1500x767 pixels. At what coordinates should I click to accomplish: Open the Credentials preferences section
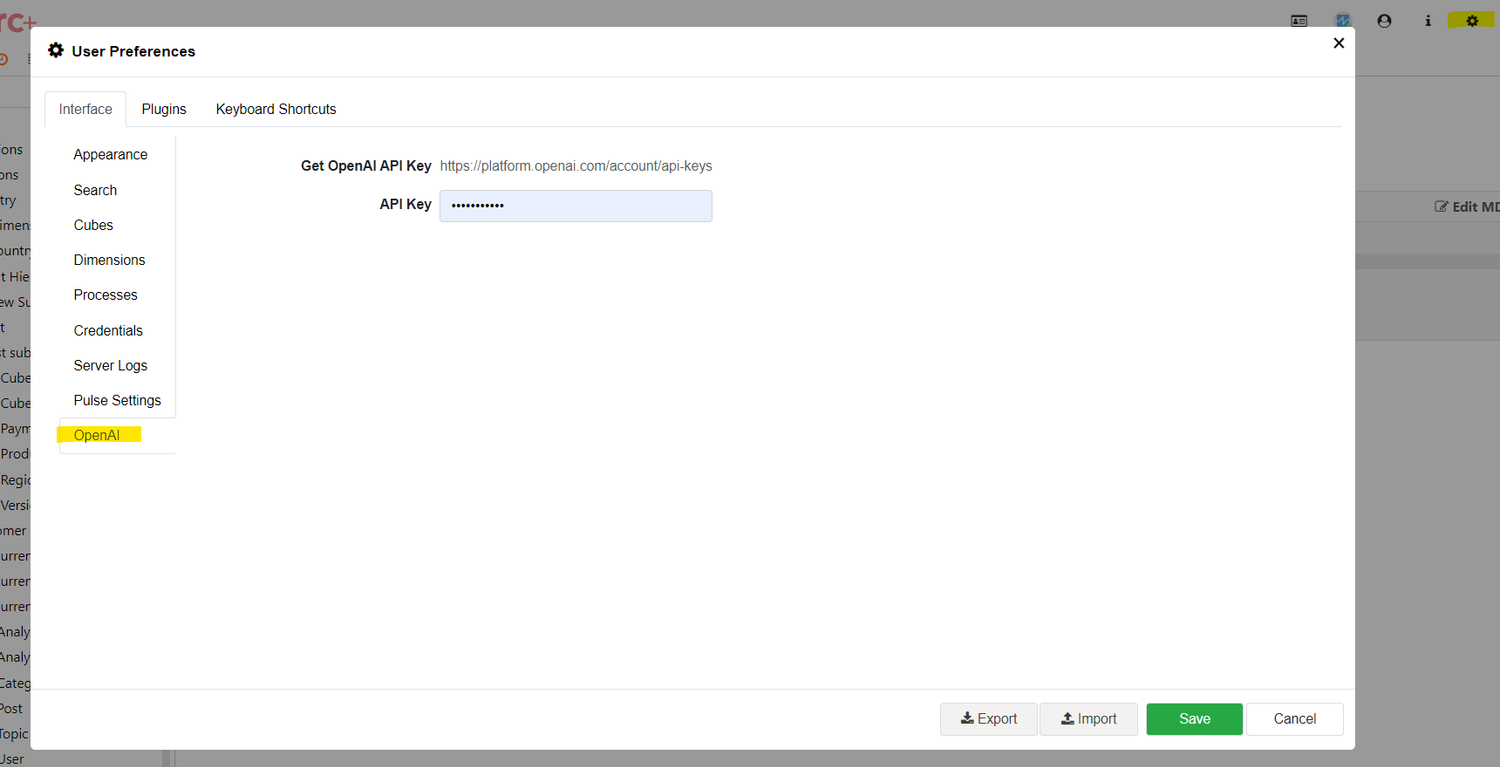pyautogui.click(x=108, y=330)
